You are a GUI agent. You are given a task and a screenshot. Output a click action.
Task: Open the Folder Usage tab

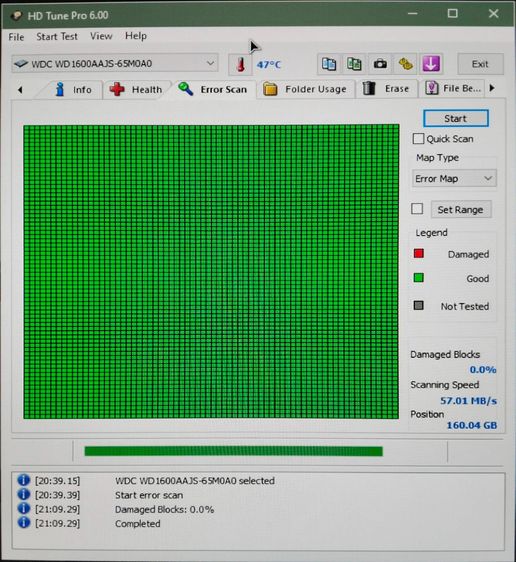pos(305,89)
